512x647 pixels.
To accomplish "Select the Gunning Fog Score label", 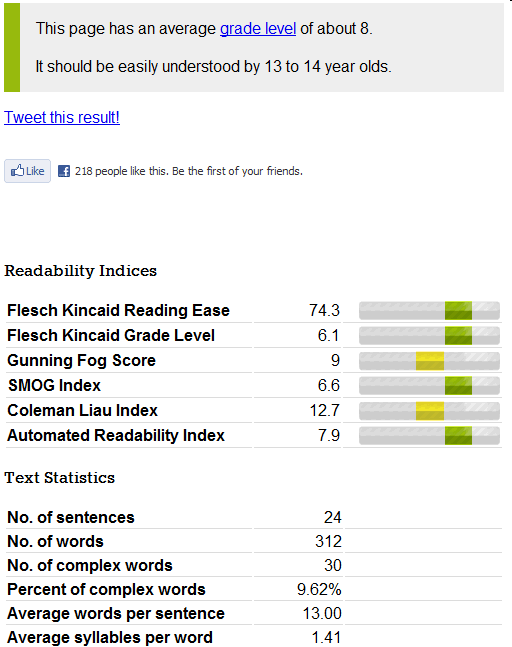I will (x=81, y=360).
